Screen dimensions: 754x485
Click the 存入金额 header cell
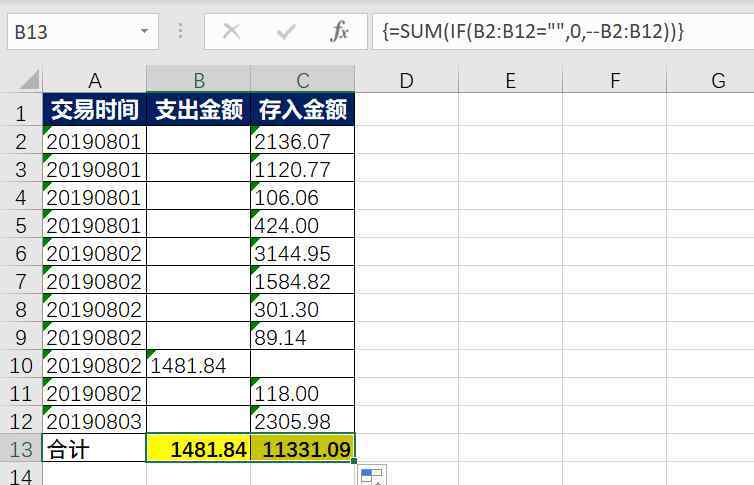pos(303,110)
